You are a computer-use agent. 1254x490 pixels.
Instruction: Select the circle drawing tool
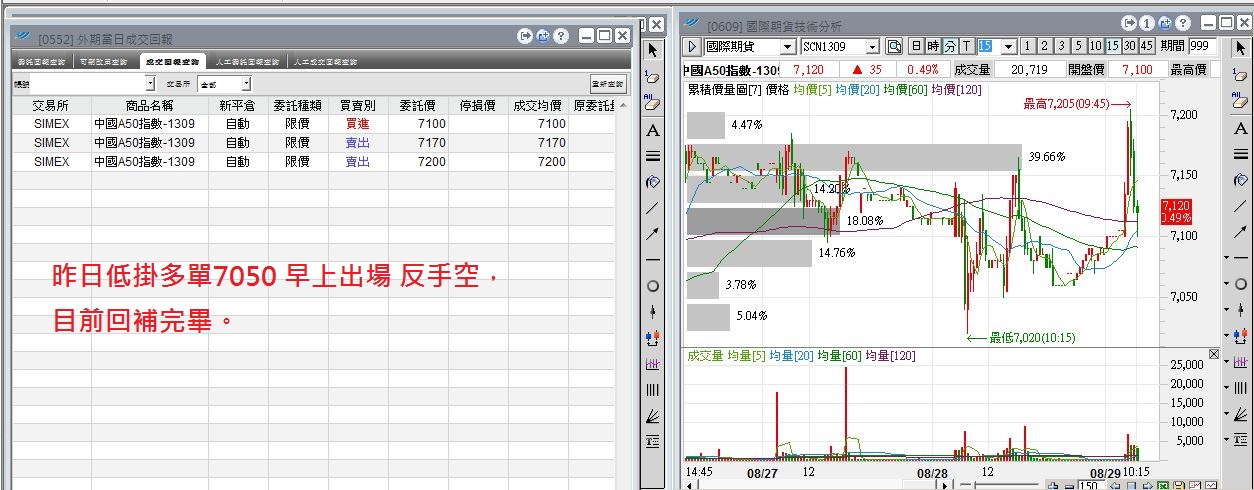coord(653,286)
